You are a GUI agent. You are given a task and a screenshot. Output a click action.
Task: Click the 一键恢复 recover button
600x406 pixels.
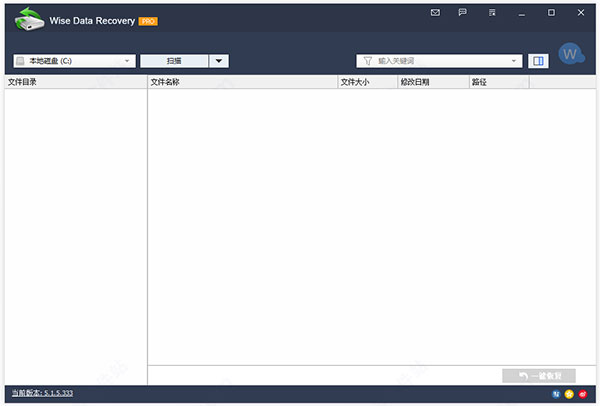[539, 376]
